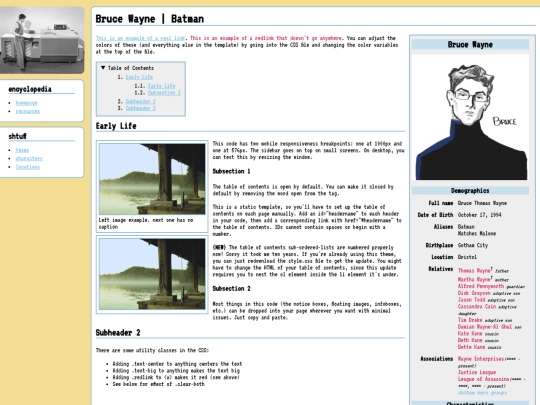The width and height of the screenshot is (540, 405).
Task: Open Tim Drake link
Action: click(x=470, y=320)
